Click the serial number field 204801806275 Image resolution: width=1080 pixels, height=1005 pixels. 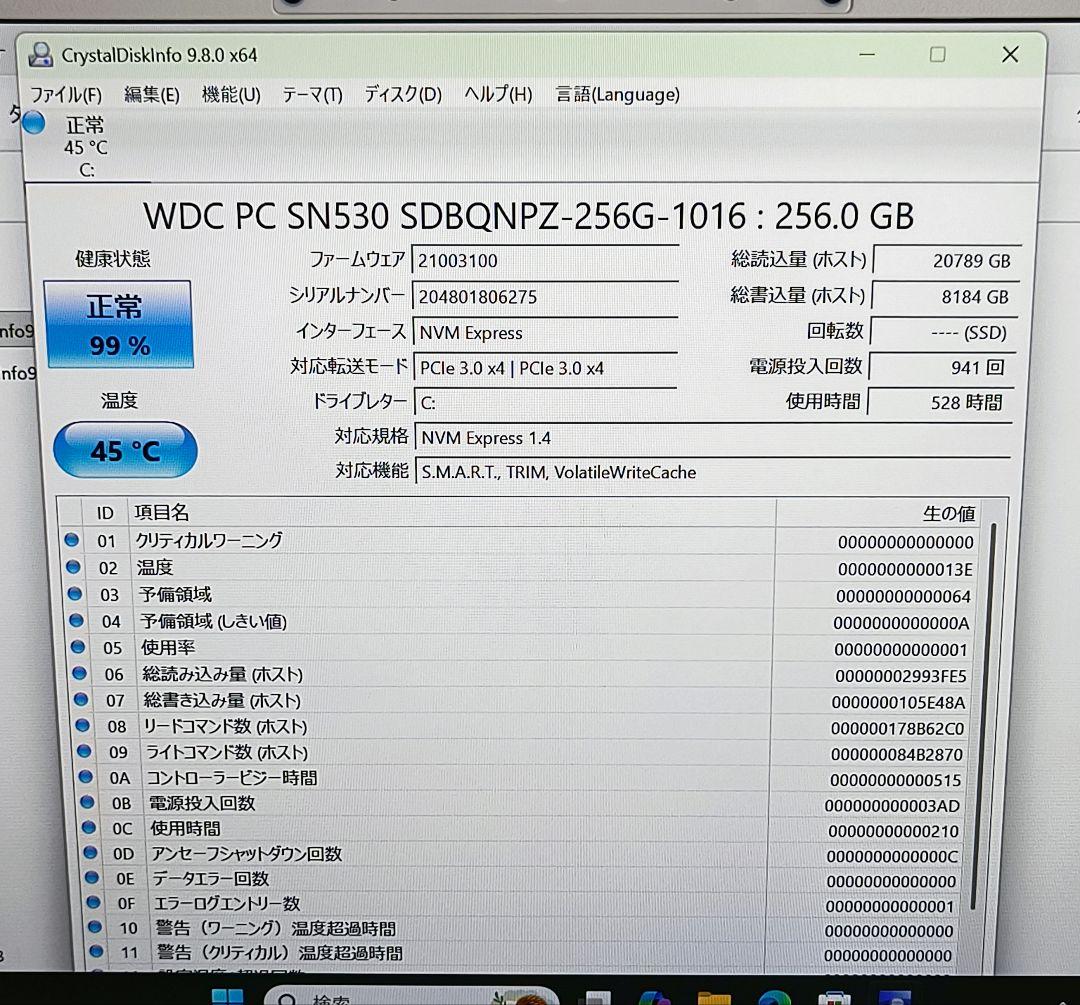pos(544,296)
